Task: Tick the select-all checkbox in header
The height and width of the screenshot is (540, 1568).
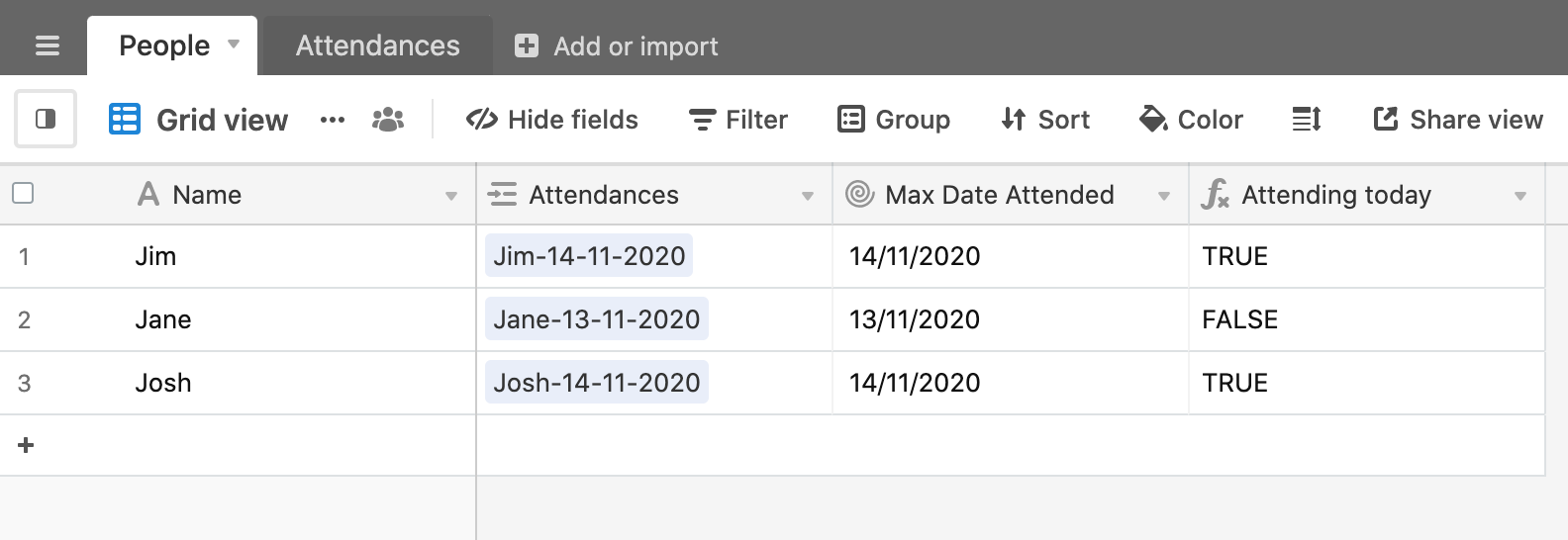Action: coord(23,193)
